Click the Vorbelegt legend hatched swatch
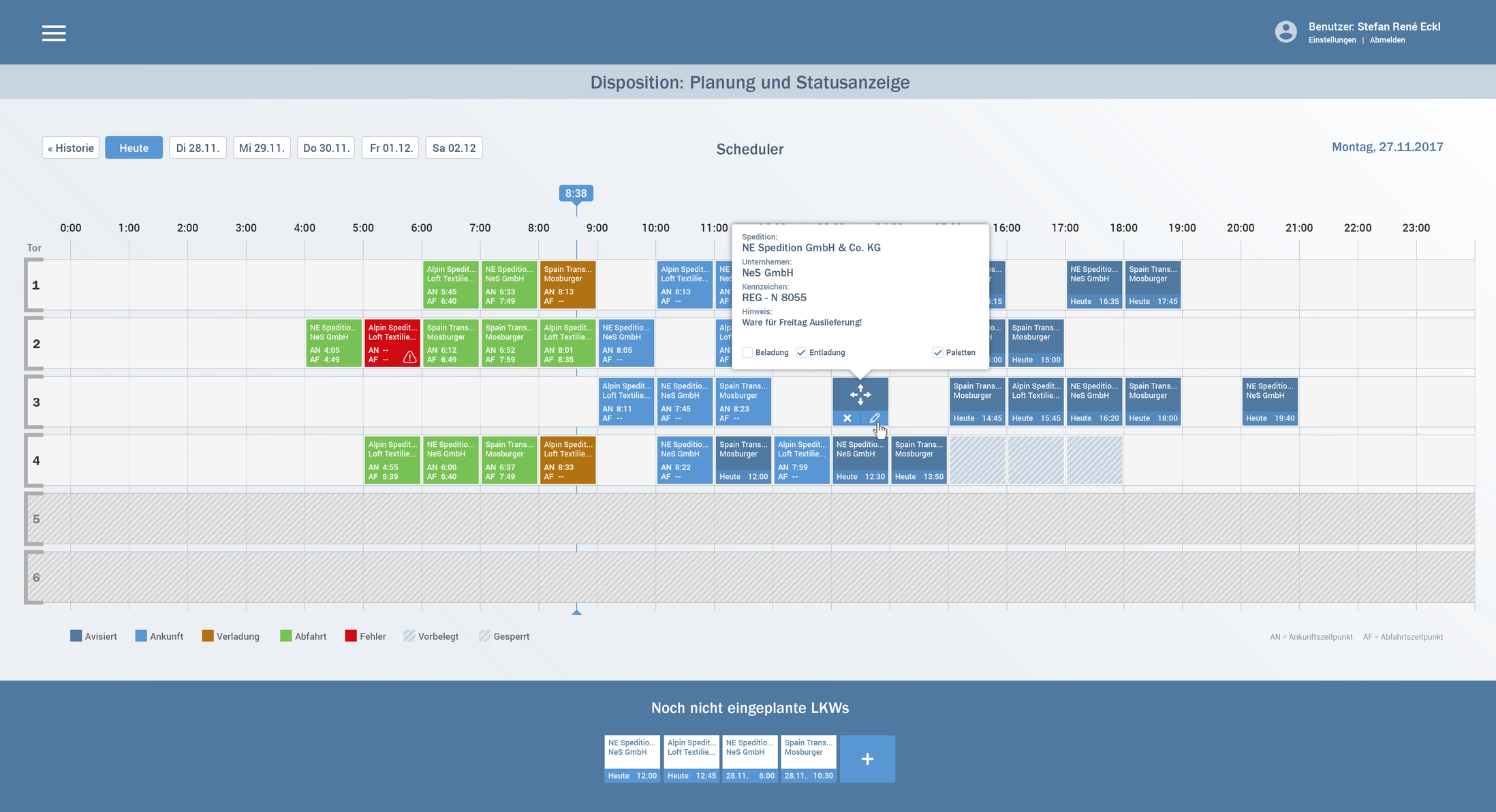The width and height of the screenshot is (1496, 812). click(x=409, y=636)
